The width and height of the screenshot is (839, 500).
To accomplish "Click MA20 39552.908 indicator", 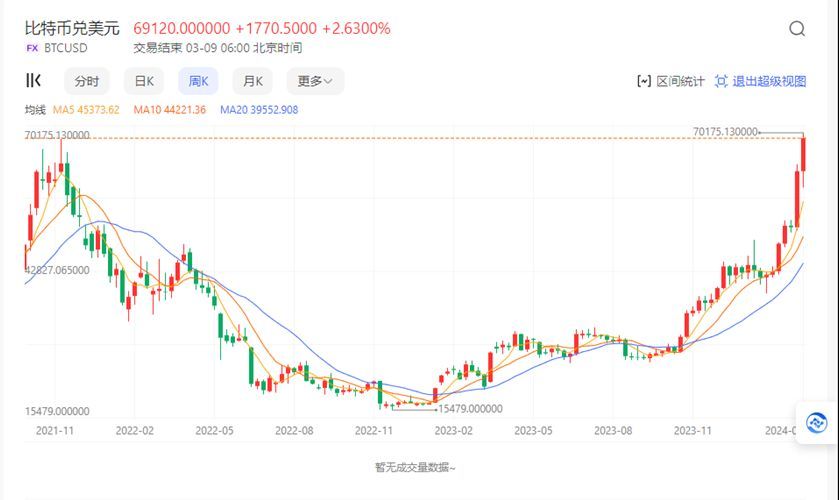I will click(259, 110).
